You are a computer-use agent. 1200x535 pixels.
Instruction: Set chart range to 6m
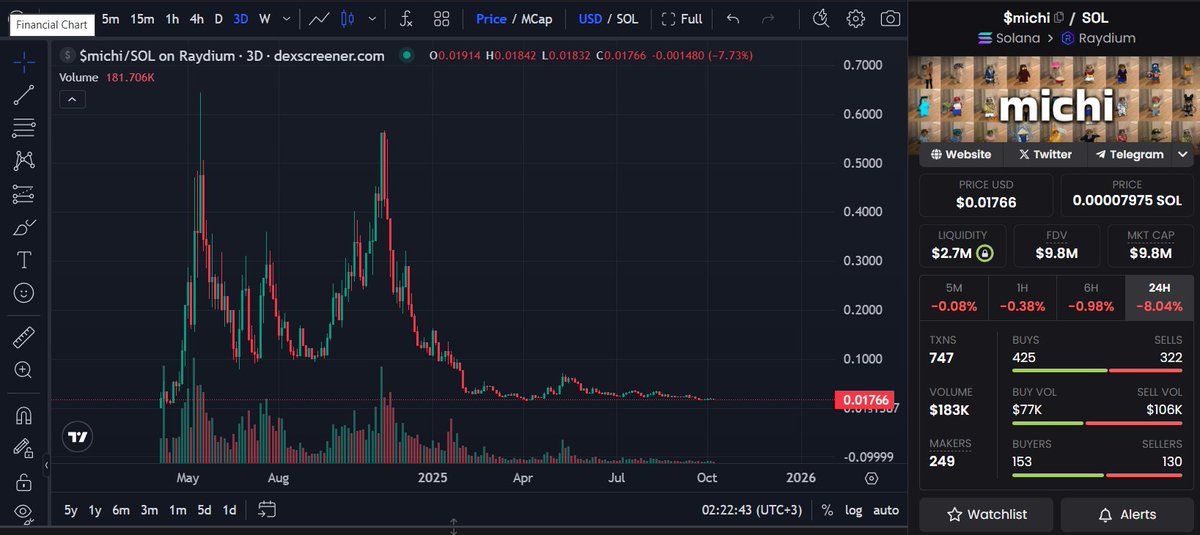point(121,510)
